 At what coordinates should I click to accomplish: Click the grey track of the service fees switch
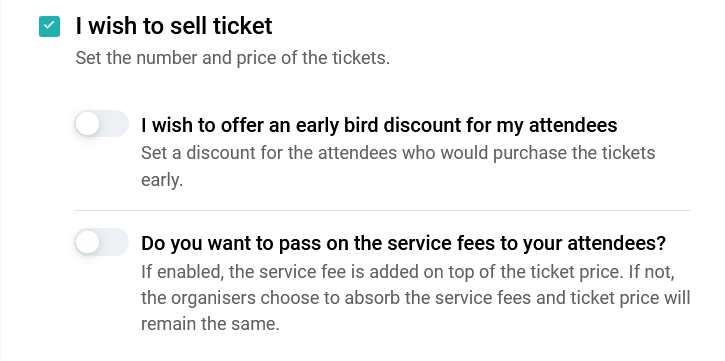115,242
